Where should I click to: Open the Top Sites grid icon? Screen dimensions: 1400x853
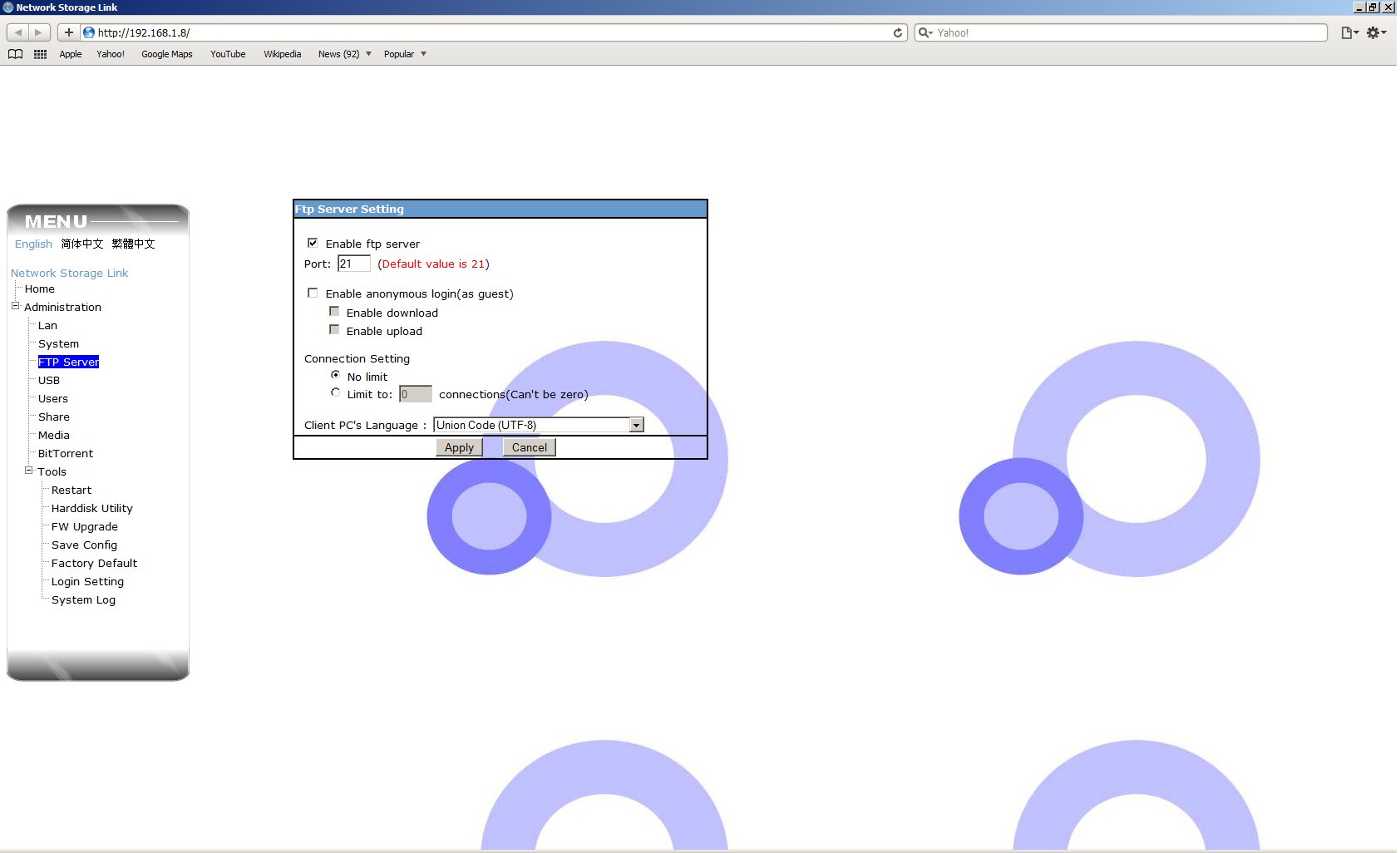point(40,54)
